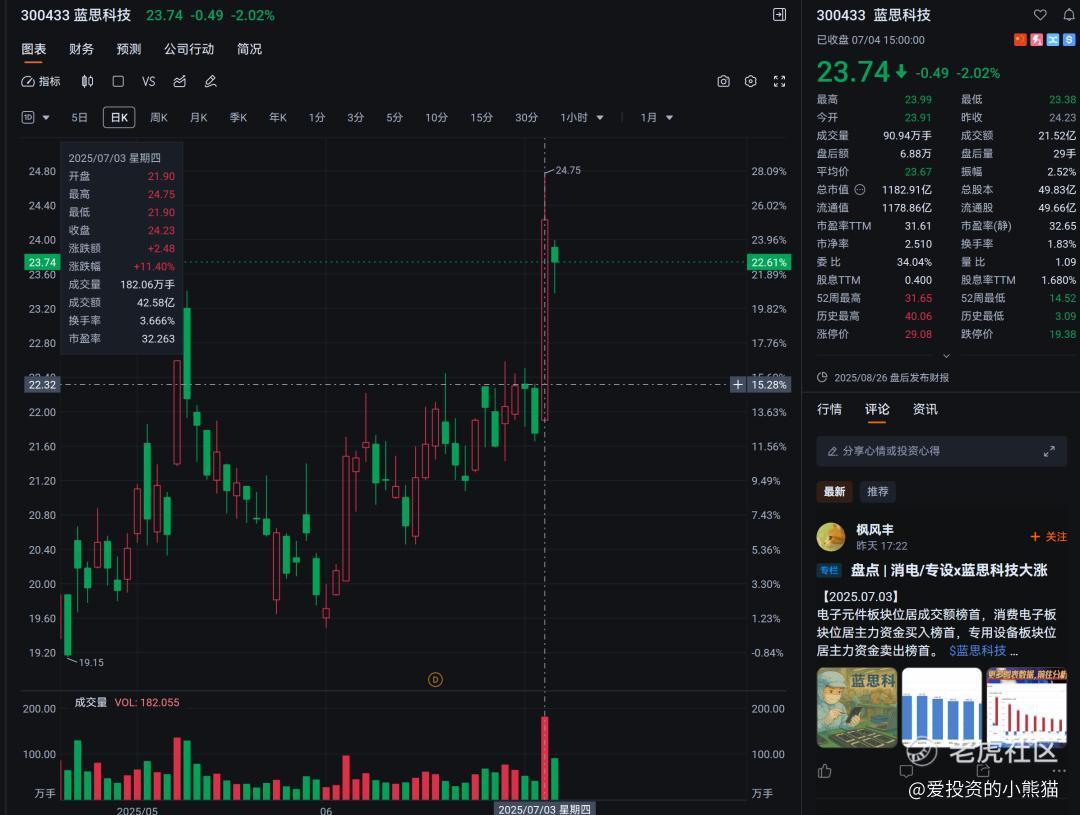Click the 专栏 column tag
Image resolution: width=1080 pixels, height=815 pixels.
pos(829,570)
